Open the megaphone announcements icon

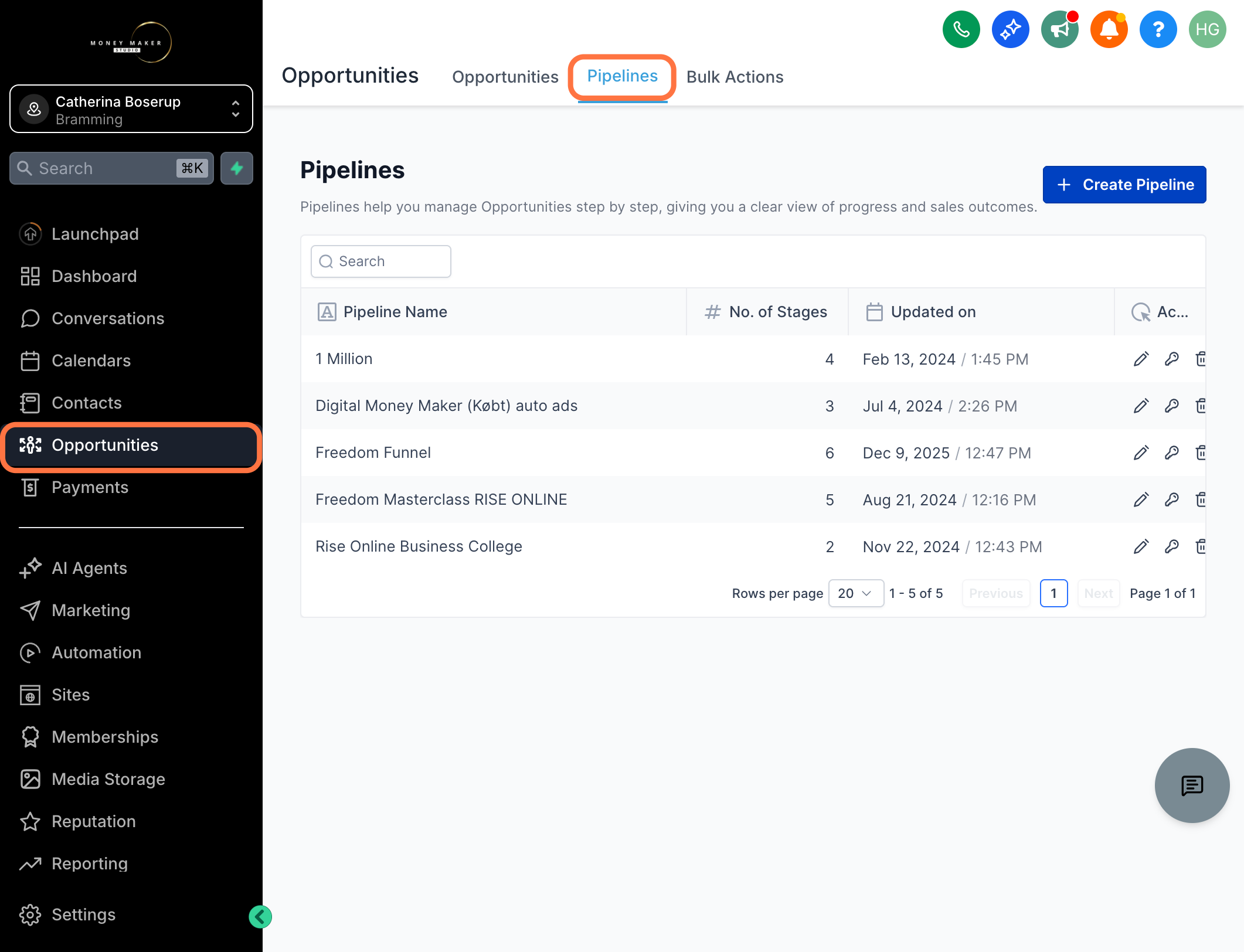pyautogui.click(x=1059, y=29)
